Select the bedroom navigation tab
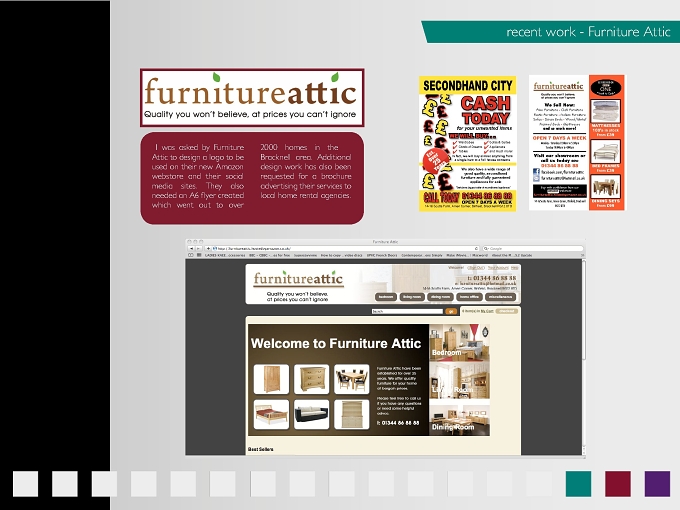Viewport: 680px width, 510px height. pyautogui.click(x=386, y=297)
